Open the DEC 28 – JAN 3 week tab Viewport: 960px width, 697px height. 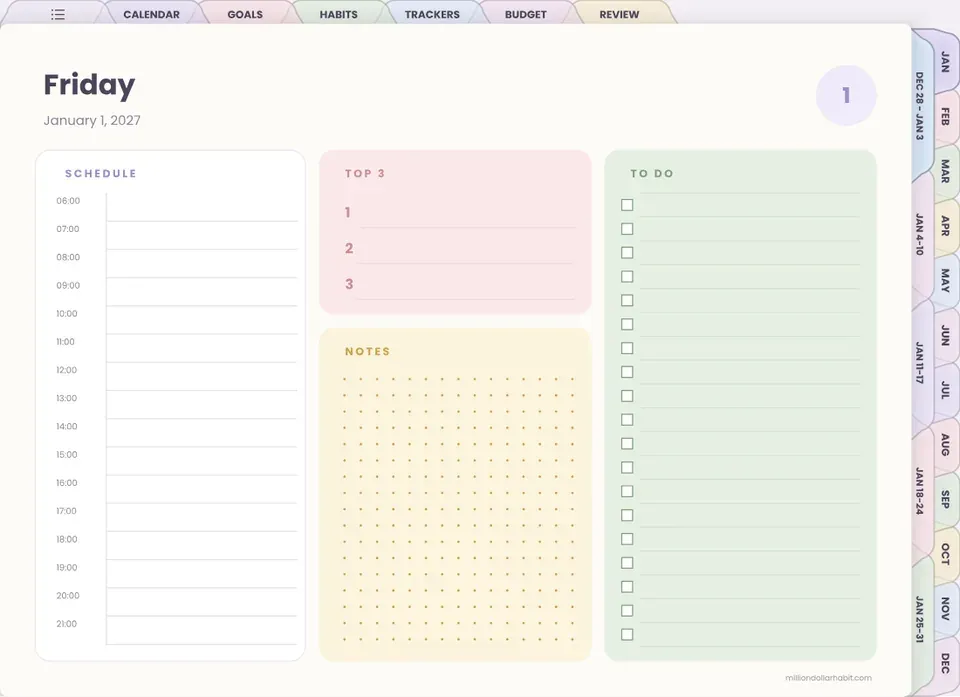coord(920,106)
